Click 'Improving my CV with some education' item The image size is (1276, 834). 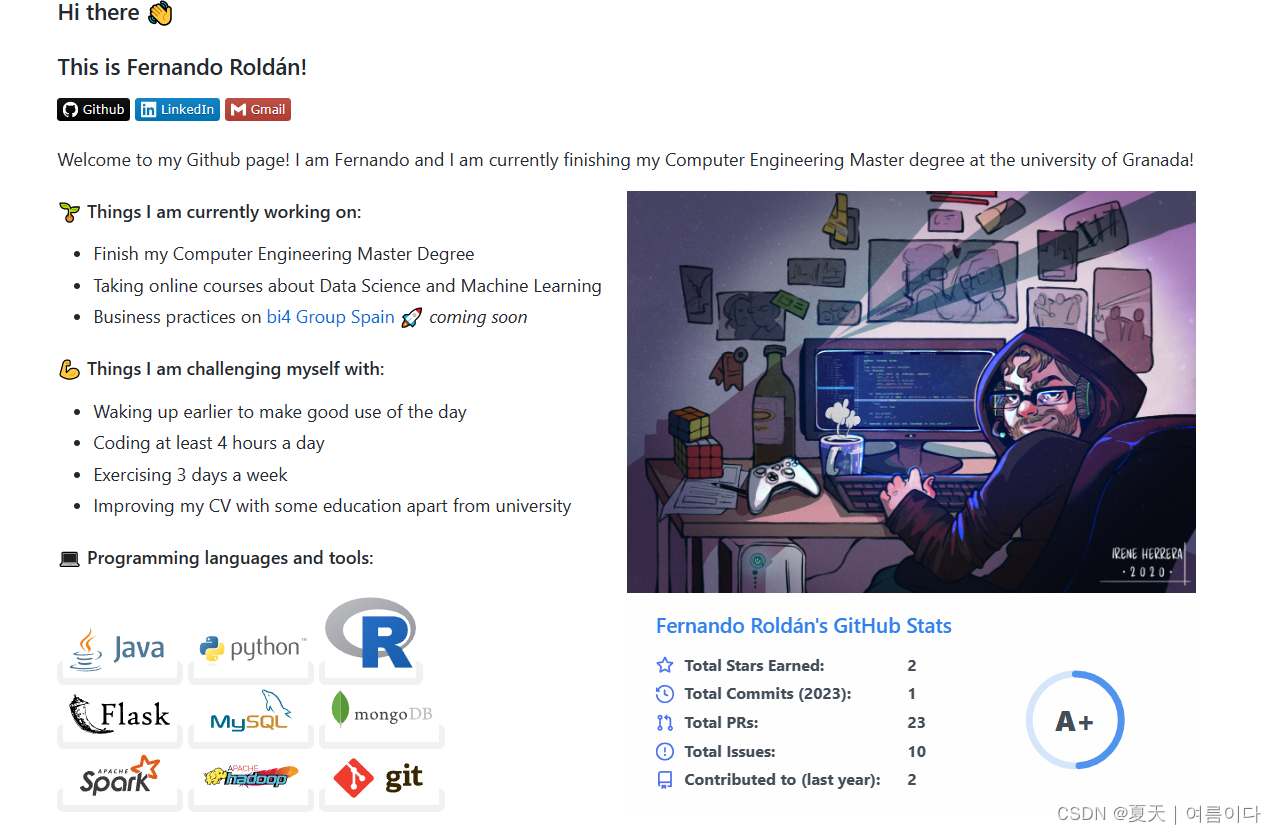click(x=332, y=506)
